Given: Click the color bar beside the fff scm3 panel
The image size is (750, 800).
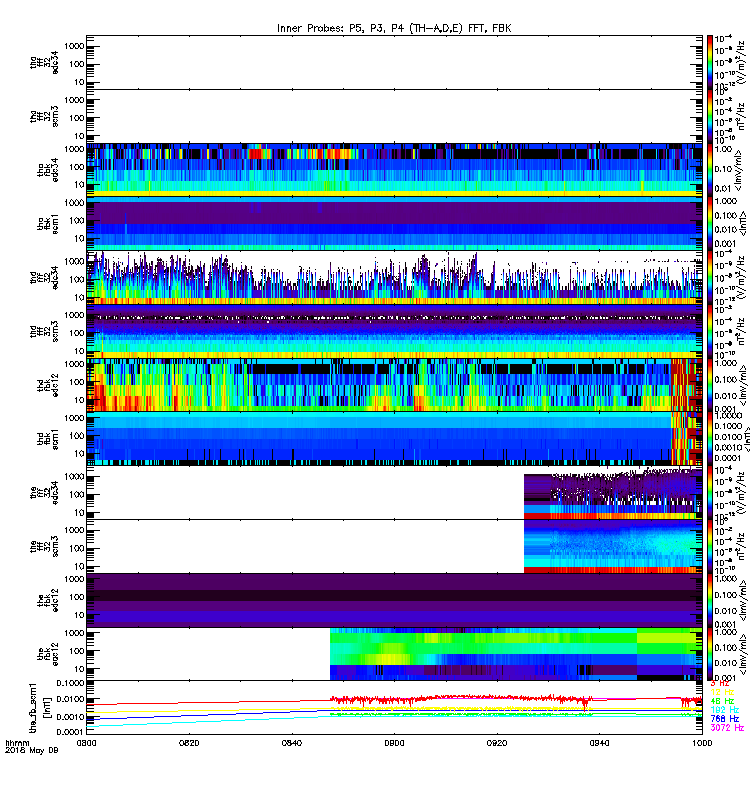Looking at the screenshot, I should (x=710, y=546).
